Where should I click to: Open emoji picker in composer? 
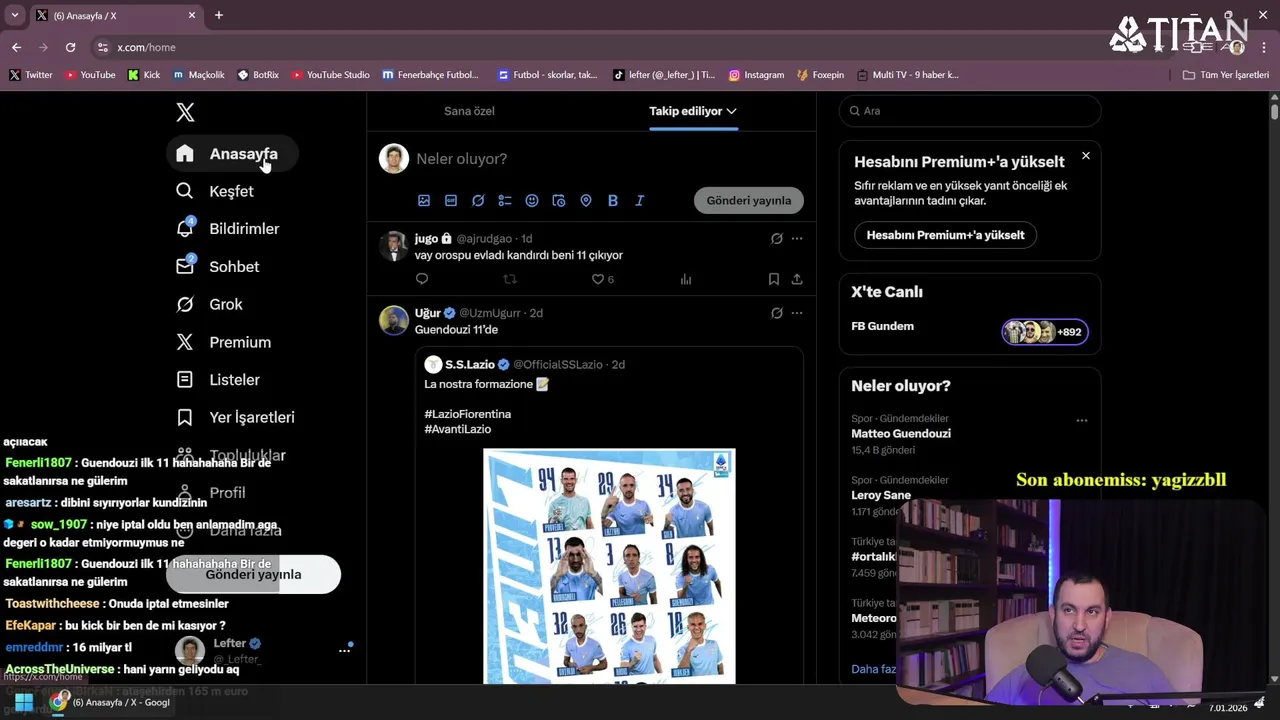click(x=532, y=200)
